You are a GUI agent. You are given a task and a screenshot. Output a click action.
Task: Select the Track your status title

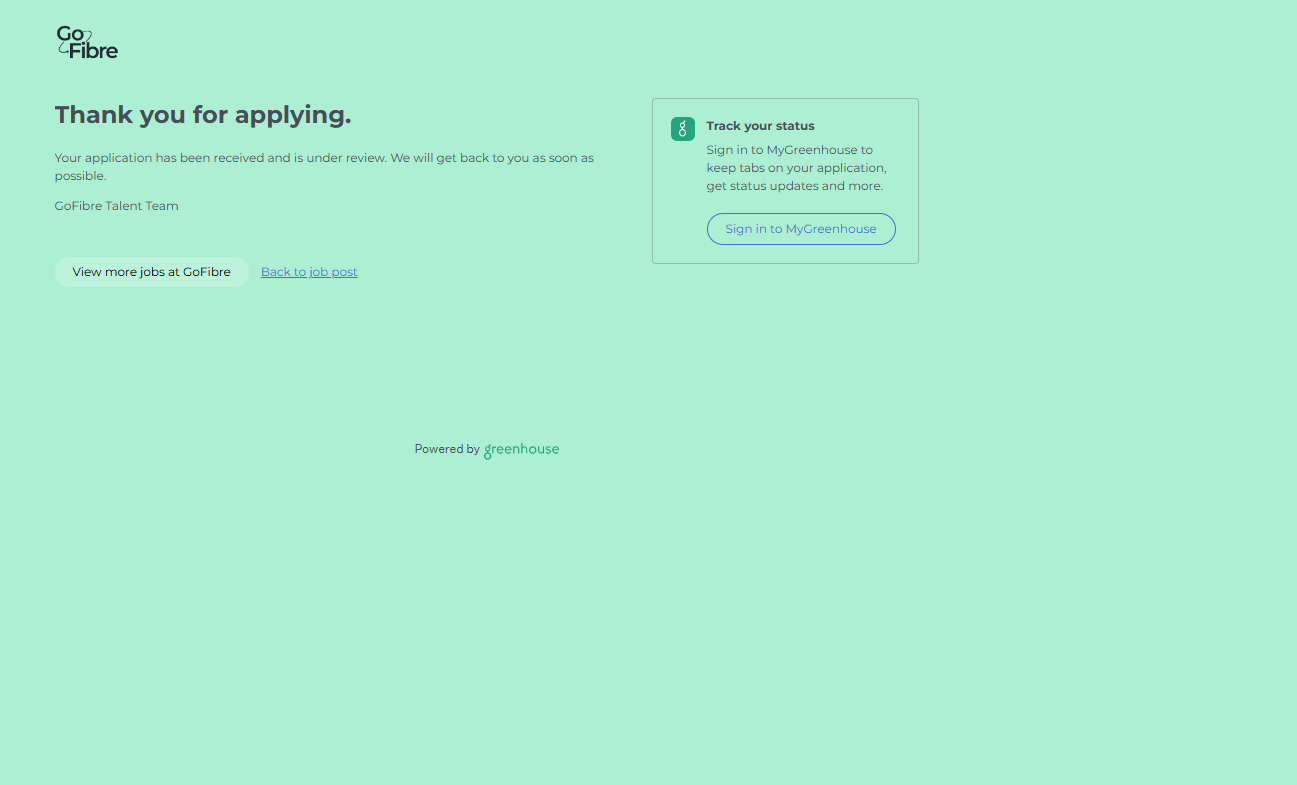(760, 126)
